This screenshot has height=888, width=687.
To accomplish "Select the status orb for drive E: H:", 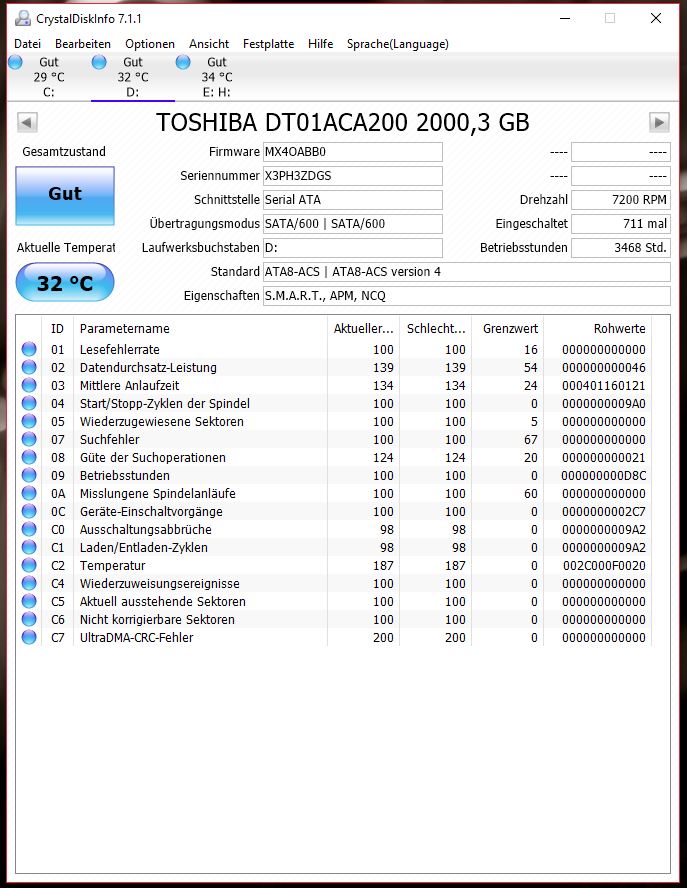I will tap(183, 62).
